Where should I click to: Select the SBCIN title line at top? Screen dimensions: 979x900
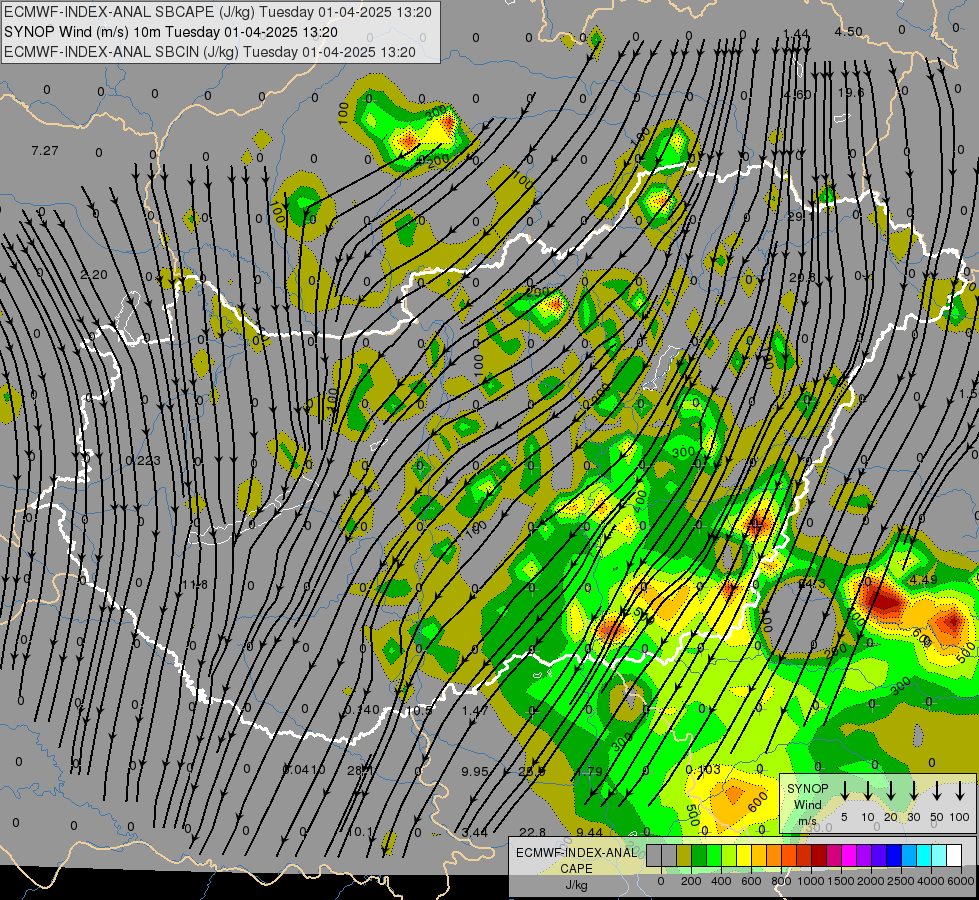(210, 52)
